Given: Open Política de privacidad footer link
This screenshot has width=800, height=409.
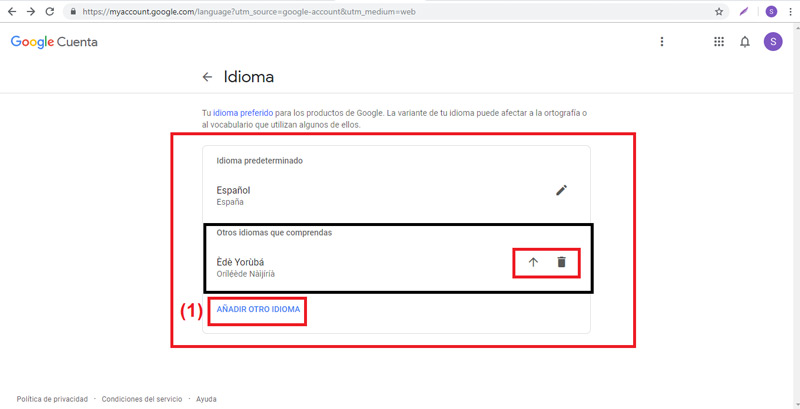Looking at the screenshot, I should (52, 399).
